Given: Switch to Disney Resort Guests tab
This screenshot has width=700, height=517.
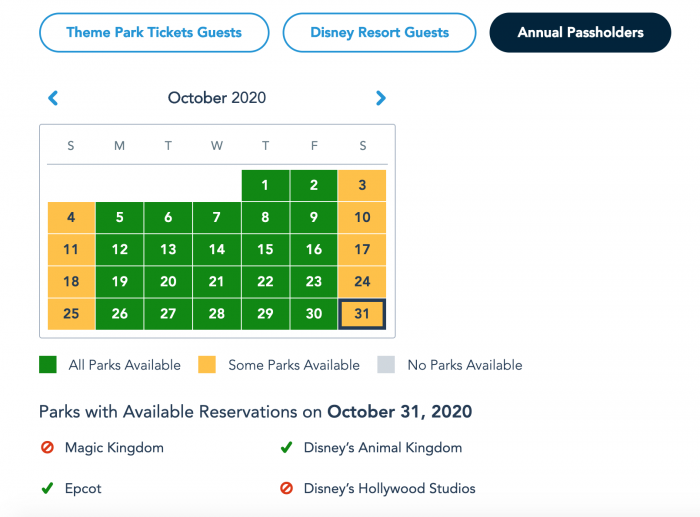Looking at the screenshot, I should pos(379,33).
